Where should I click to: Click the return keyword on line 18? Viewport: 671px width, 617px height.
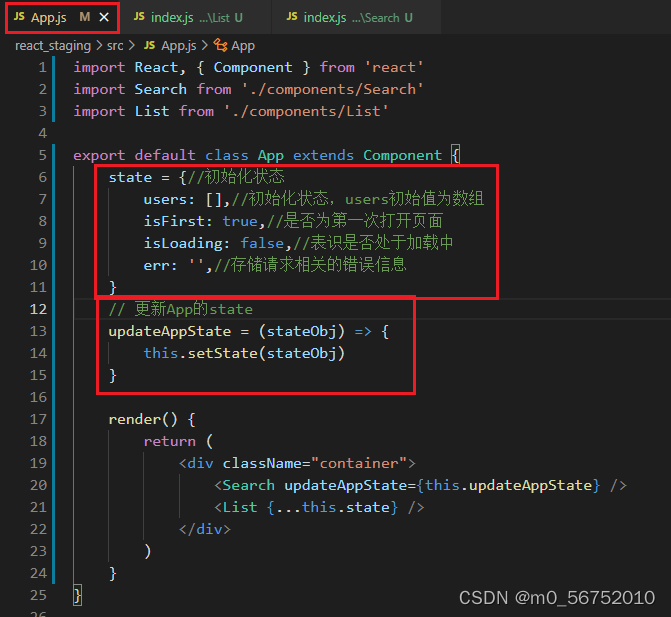point(169,441)
